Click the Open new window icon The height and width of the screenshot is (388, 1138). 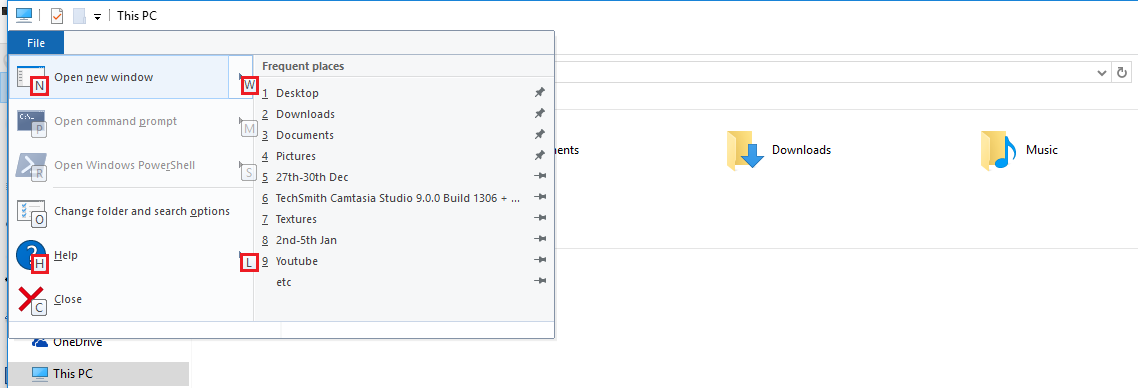coord(30,76)
